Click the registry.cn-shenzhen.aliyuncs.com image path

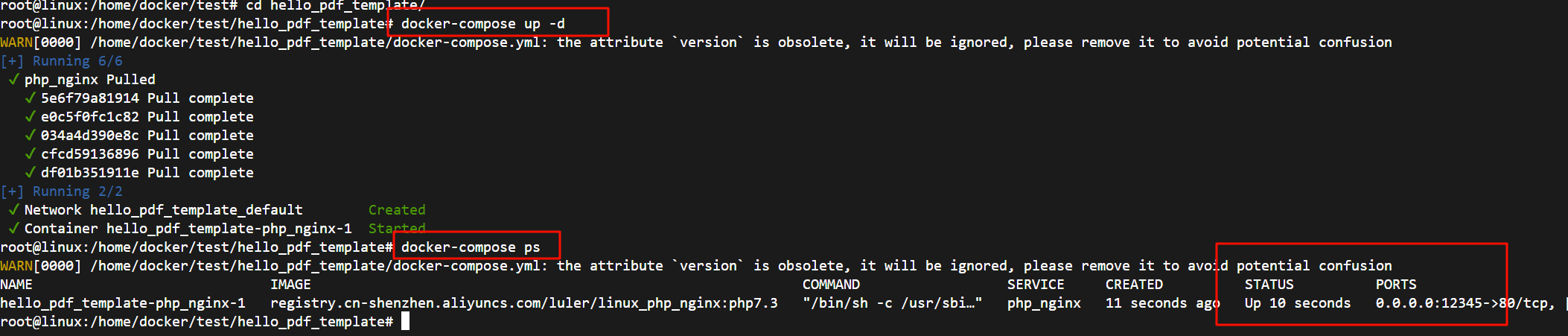coord(523,303)
